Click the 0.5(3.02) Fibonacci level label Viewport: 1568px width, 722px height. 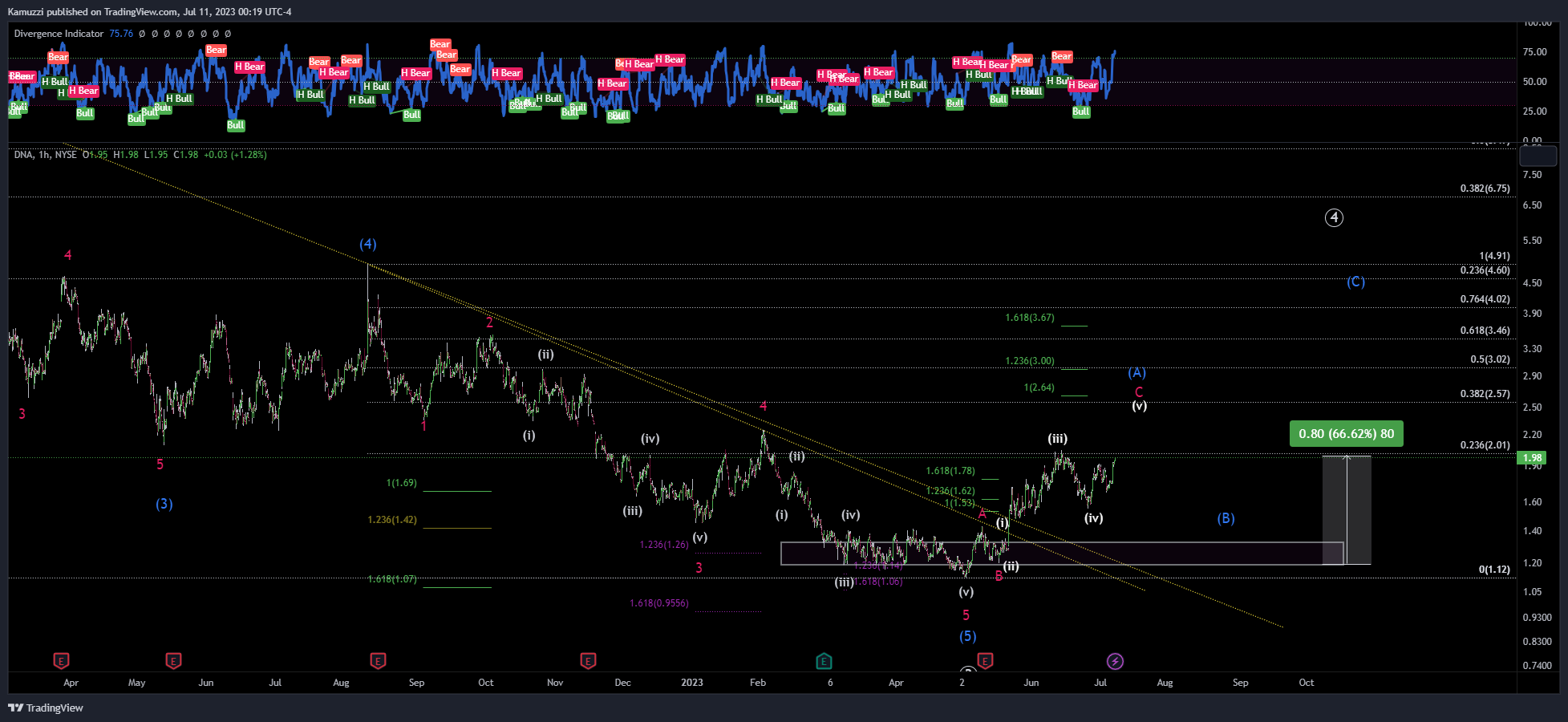tap(1490, 359)
